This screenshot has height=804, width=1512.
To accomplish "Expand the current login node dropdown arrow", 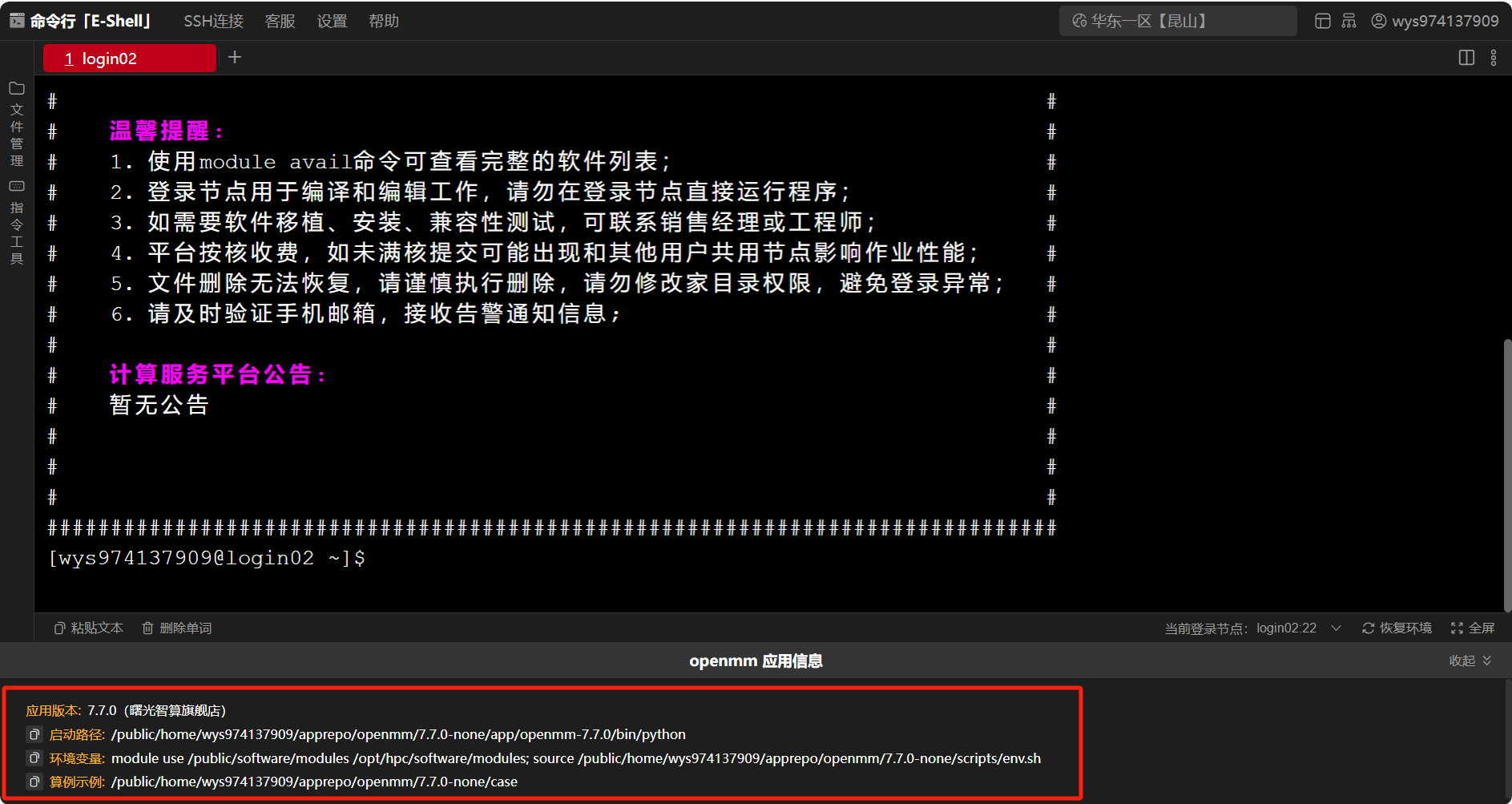I will click(x=1336, y=628).
